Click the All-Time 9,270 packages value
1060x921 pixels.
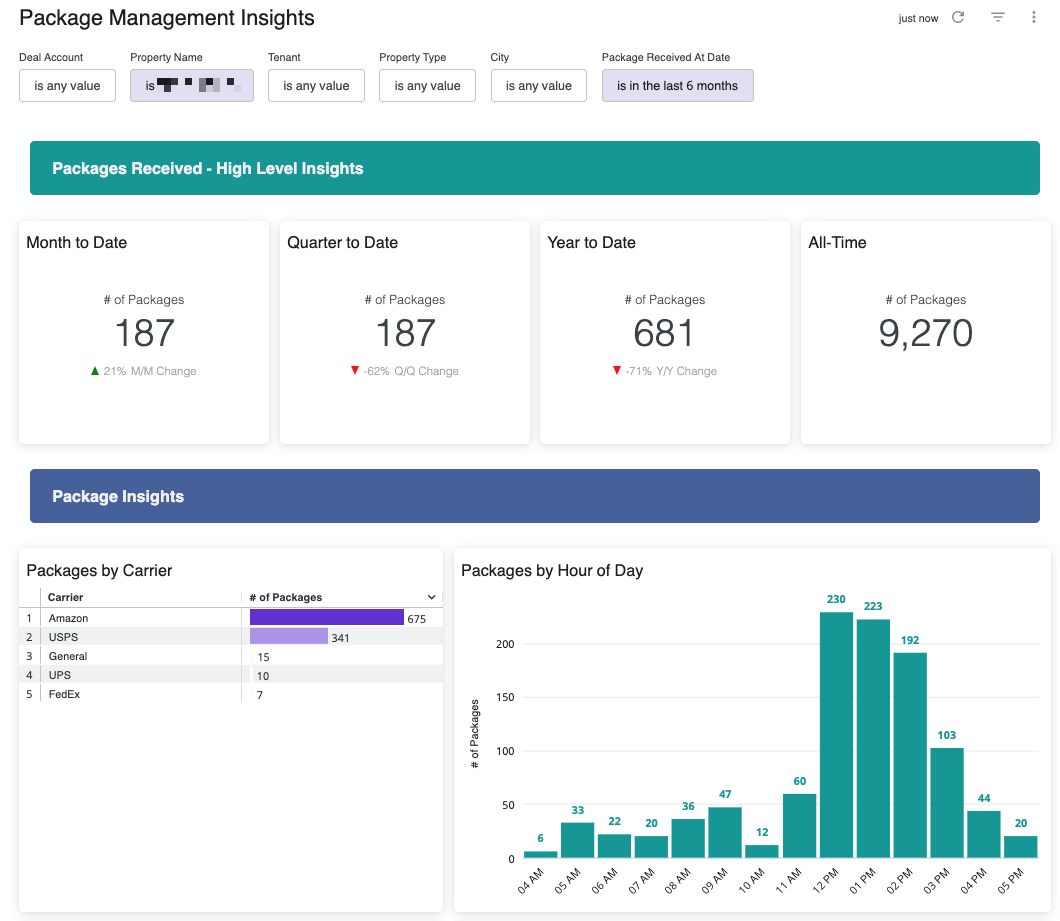tap(925, 333)
